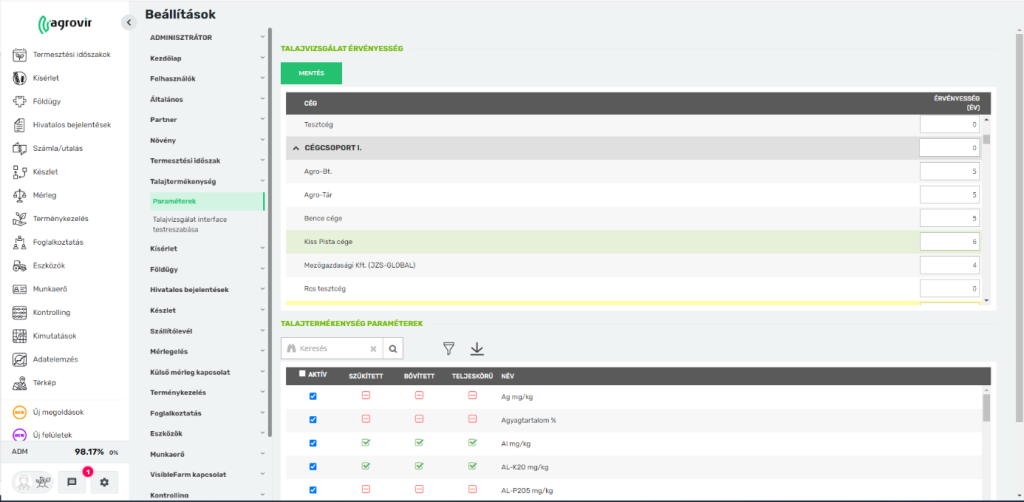Click the filter funnel icon

pyautogui.click(x=448, y=348)
